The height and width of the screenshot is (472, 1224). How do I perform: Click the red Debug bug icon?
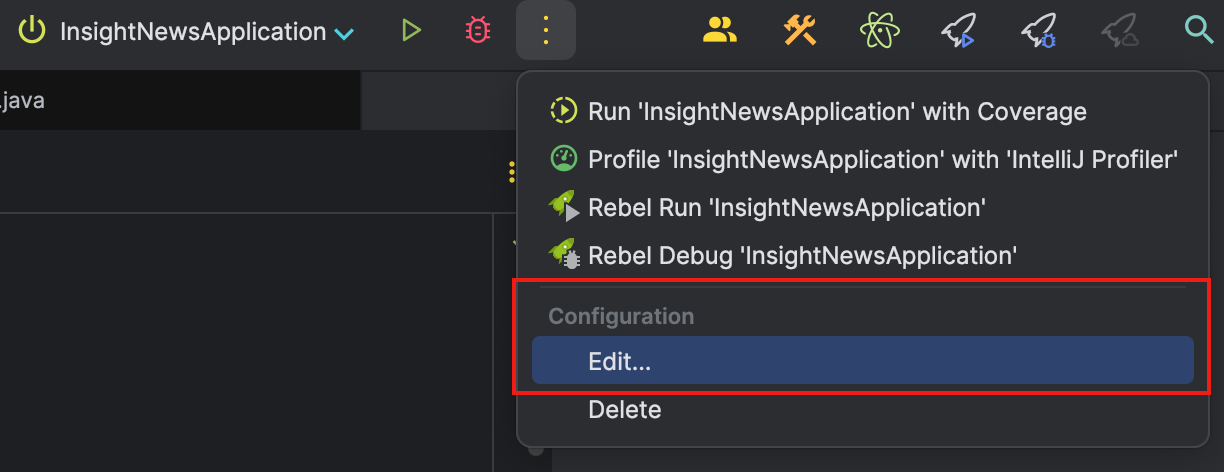click(478, 31)
